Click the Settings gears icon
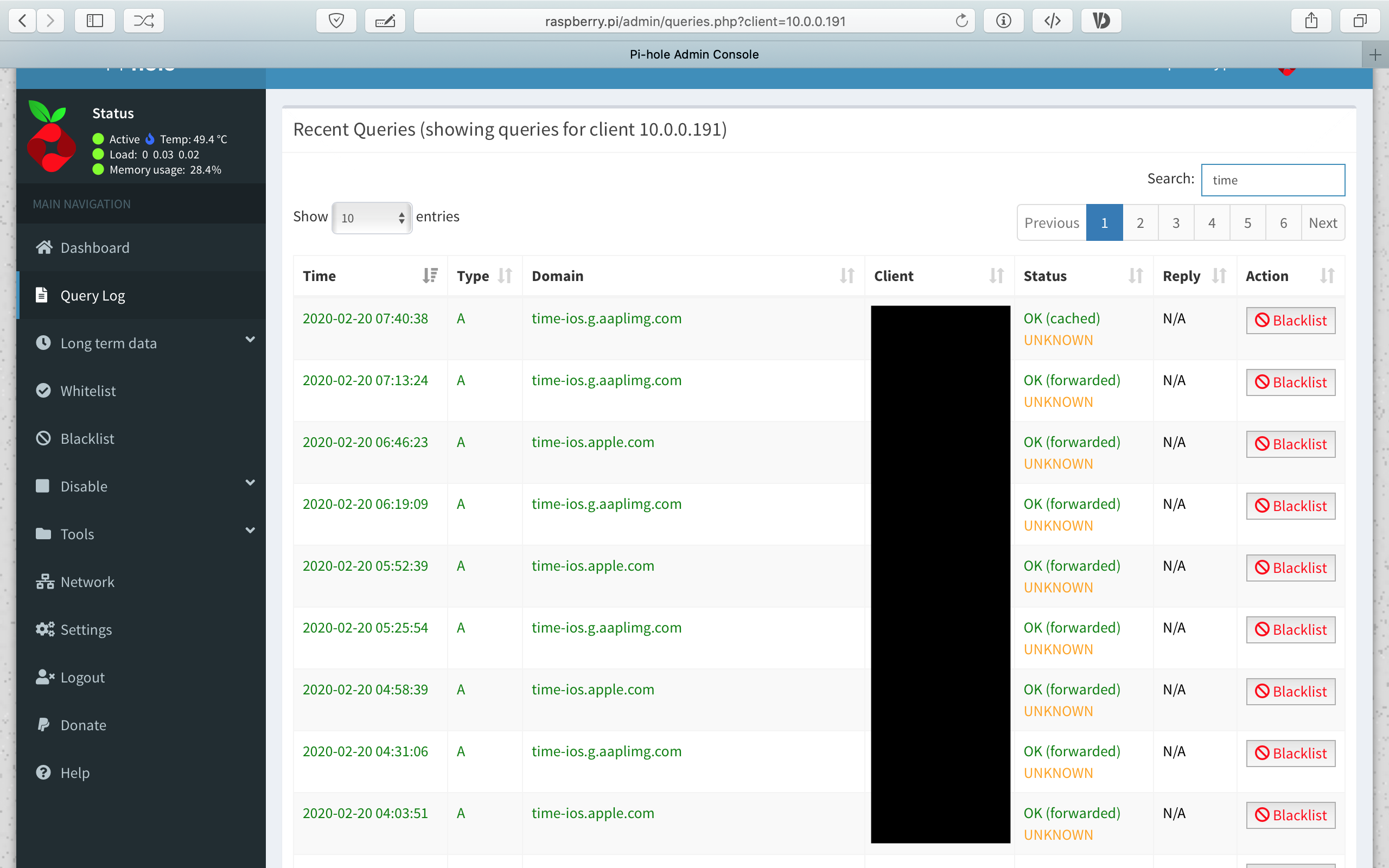 coord(44,629)
